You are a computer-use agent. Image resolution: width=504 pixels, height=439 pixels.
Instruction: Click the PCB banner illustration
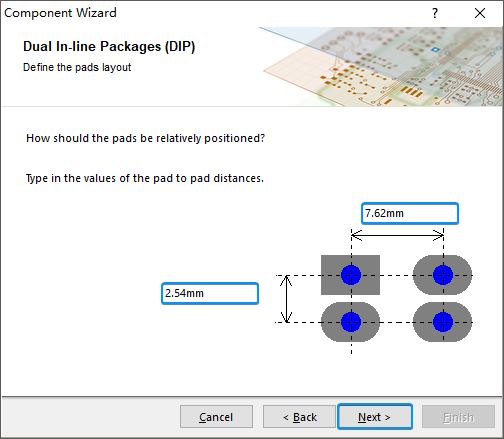[381, 67]
